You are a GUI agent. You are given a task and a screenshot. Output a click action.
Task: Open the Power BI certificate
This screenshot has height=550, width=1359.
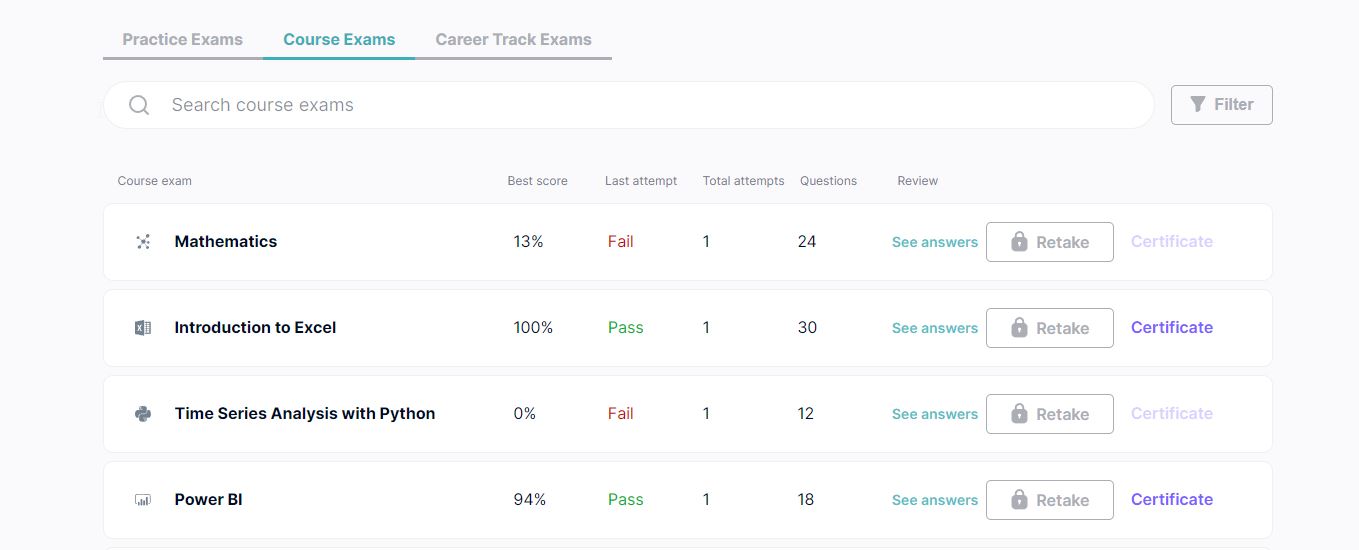[x=1171, y=500]
